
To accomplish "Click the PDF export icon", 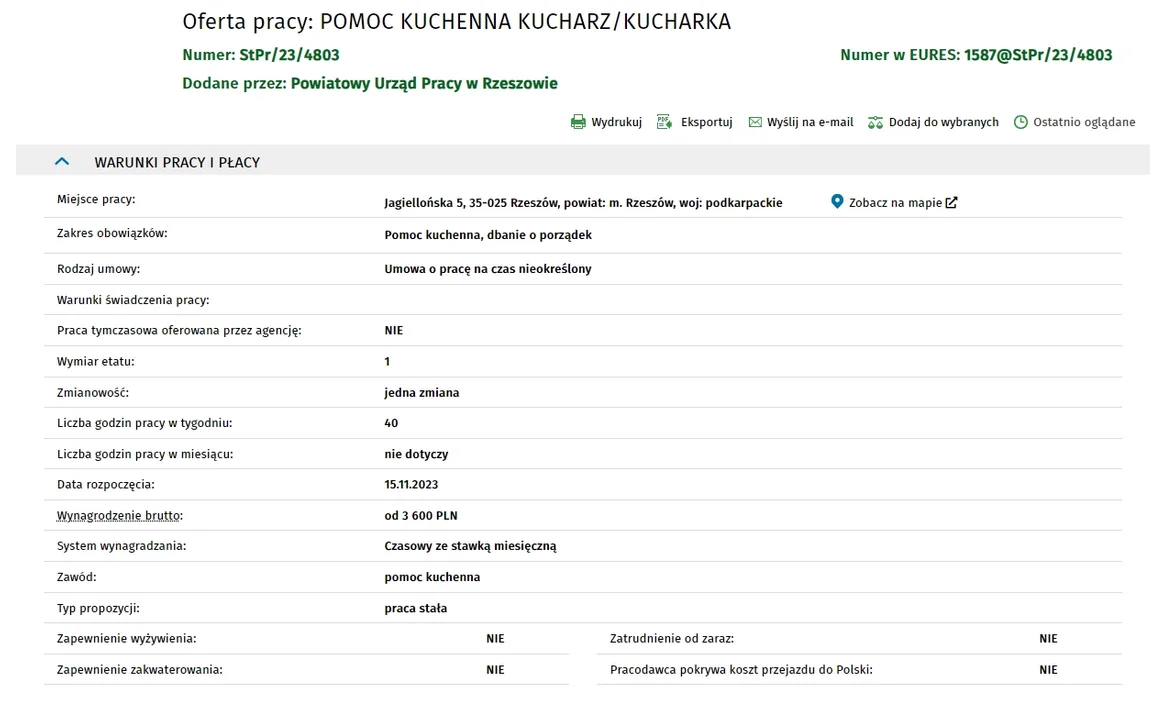I will coord(664,122).
